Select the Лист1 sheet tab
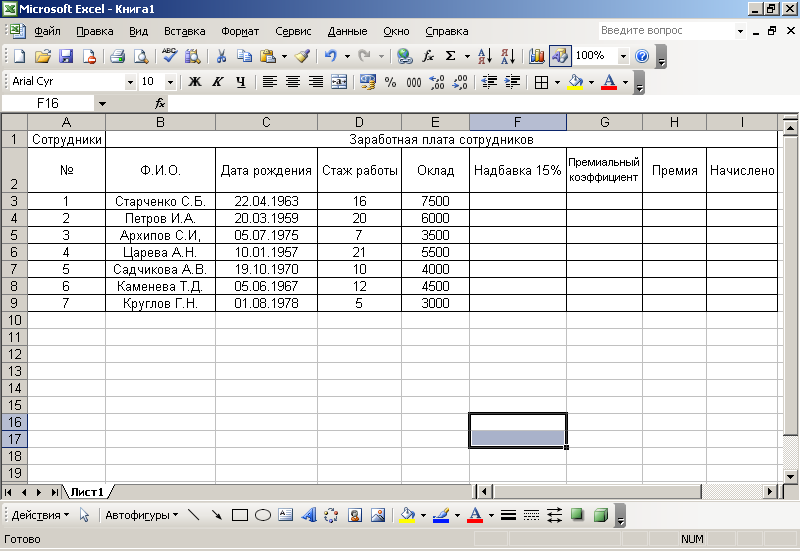Viewport: 800px width, 551px height. [x=87, y=492]
